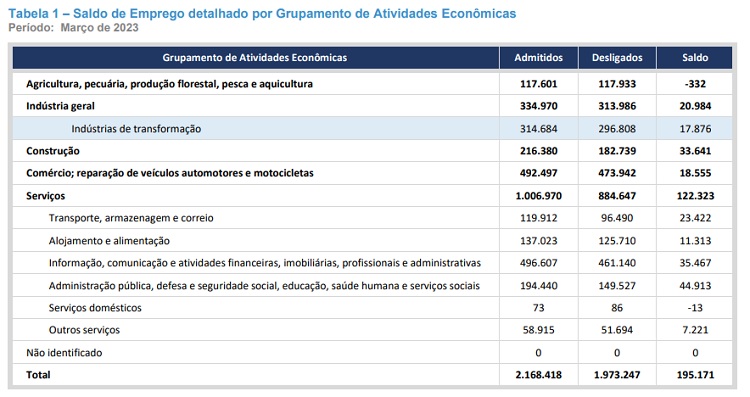Click Indústria geral admitidos 334.970
Screen dimensions: 750x397
[x=539, y=106]
